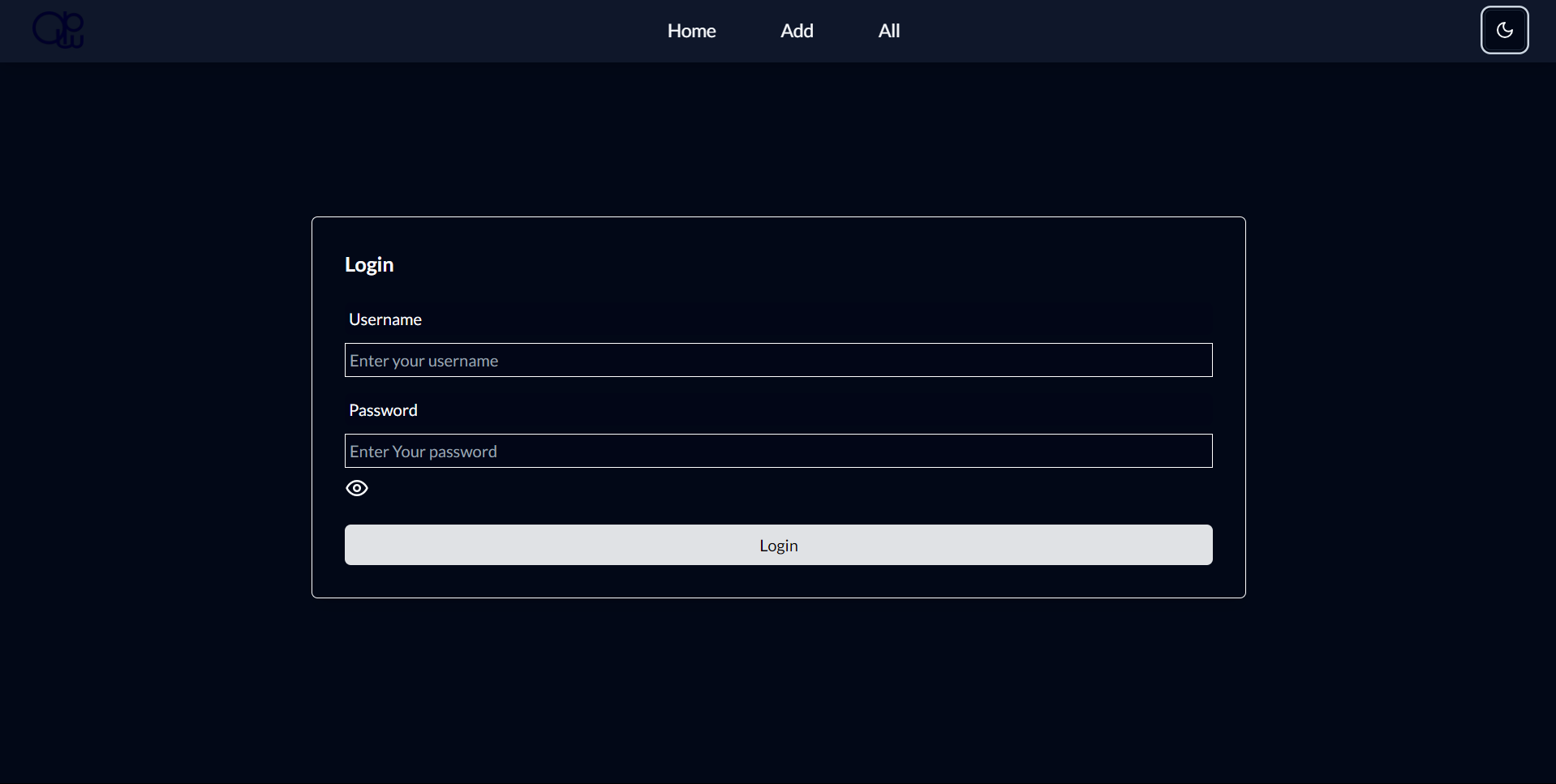Switch the theme using the top-right button
This screenshot has width=1556, height=784.
click(1504, 30)
